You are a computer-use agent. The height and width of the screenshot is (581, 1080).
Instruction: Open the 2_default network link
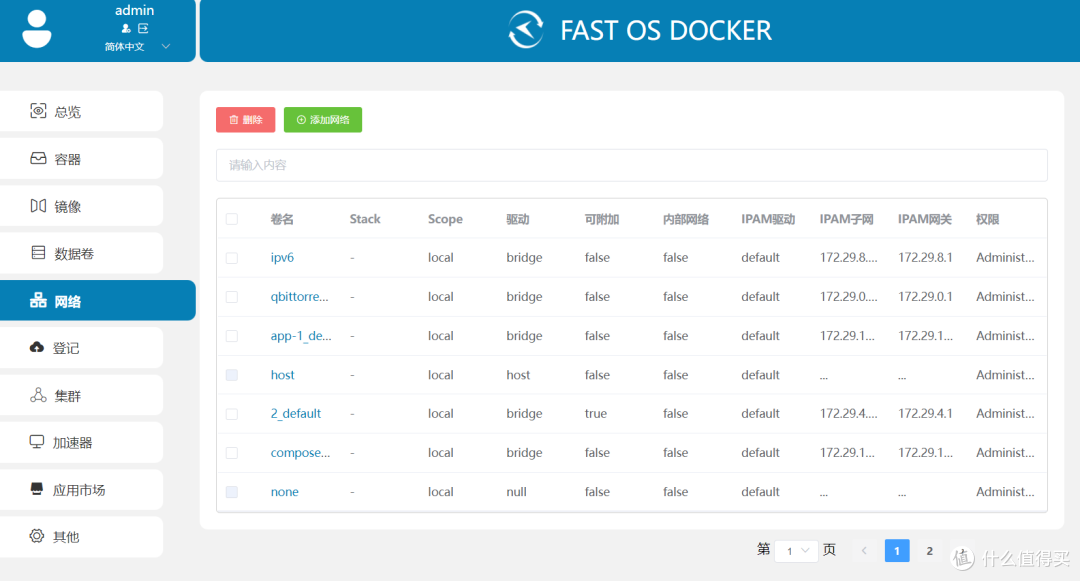[x=294, y=413]
